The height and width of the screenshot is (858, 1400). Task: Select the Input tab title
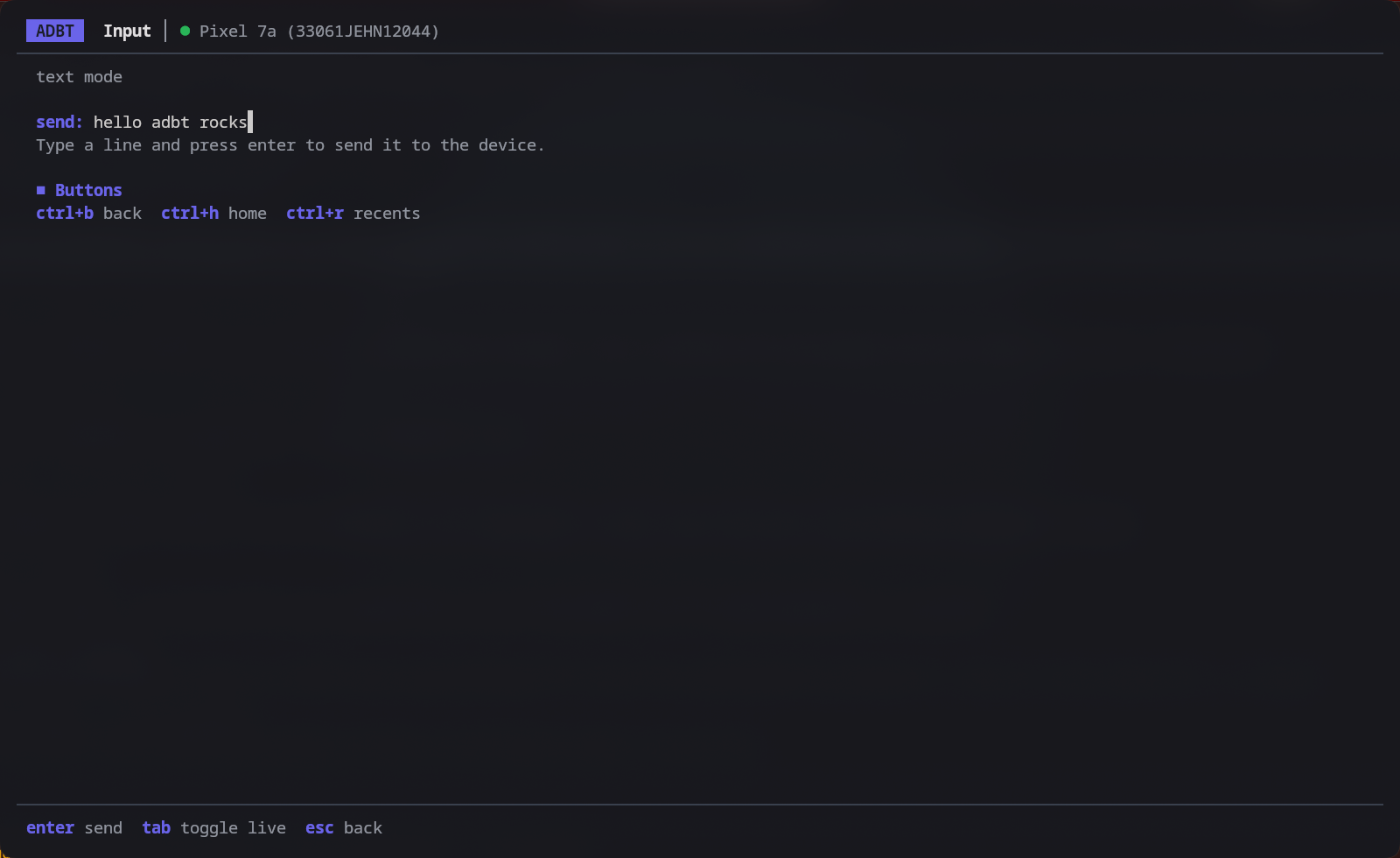pyautogui.click(x=127, y=31)
